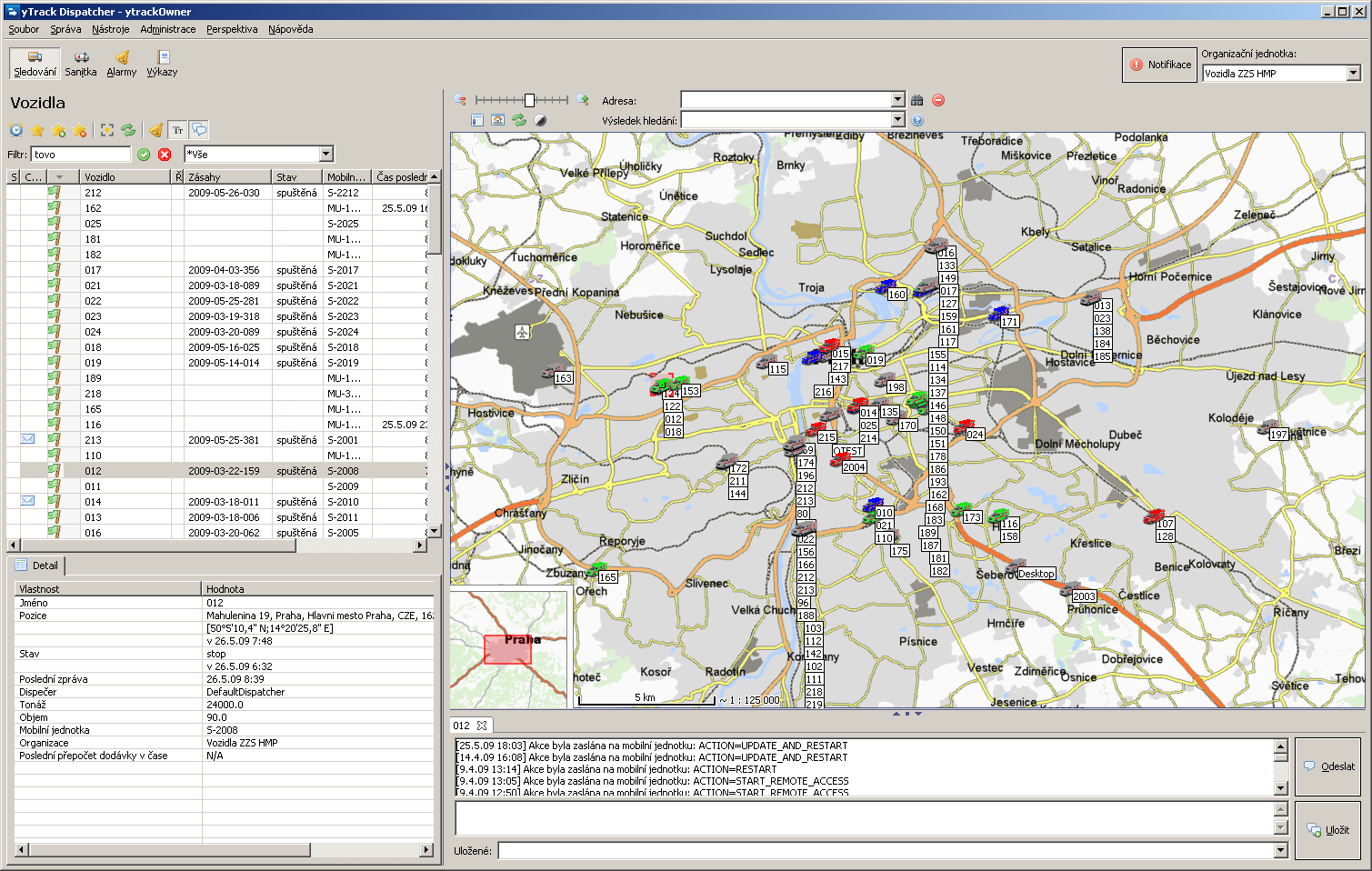Sort by the Vozidlo column header

pyautogui.click(x=125, y=177)
